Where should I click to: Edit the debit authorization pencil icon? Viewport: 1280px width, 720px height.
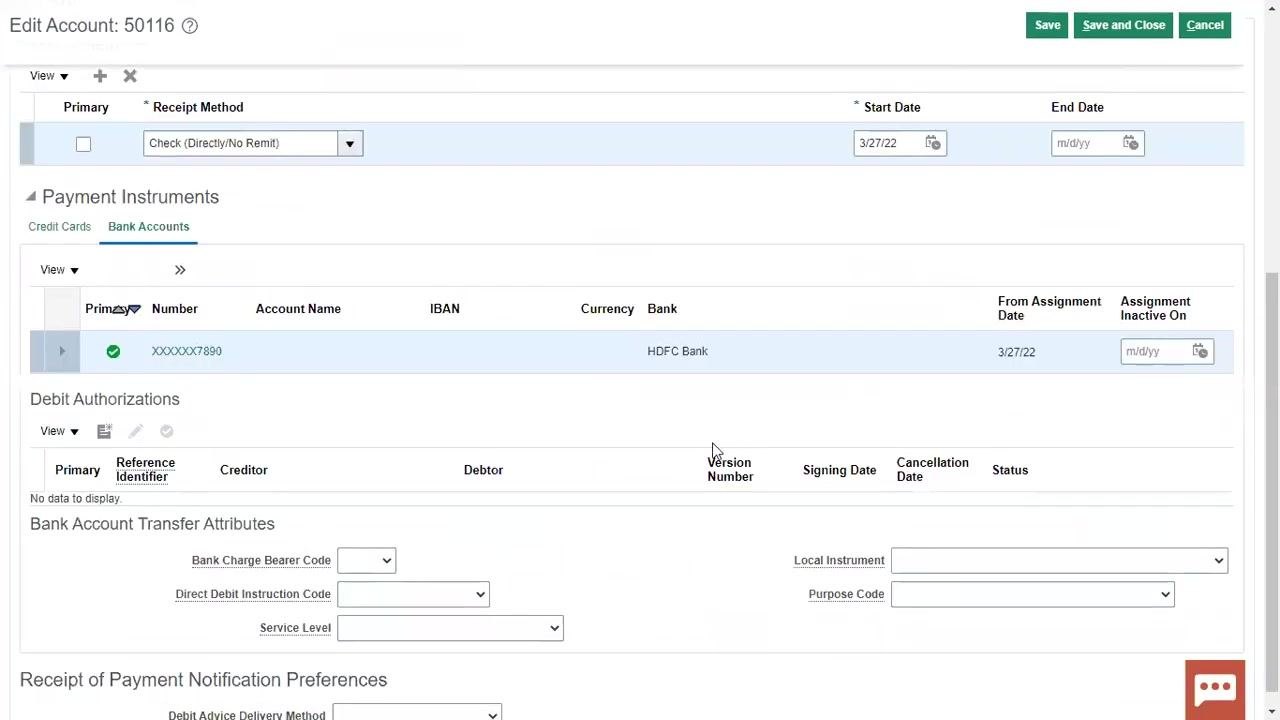point(136,431)
